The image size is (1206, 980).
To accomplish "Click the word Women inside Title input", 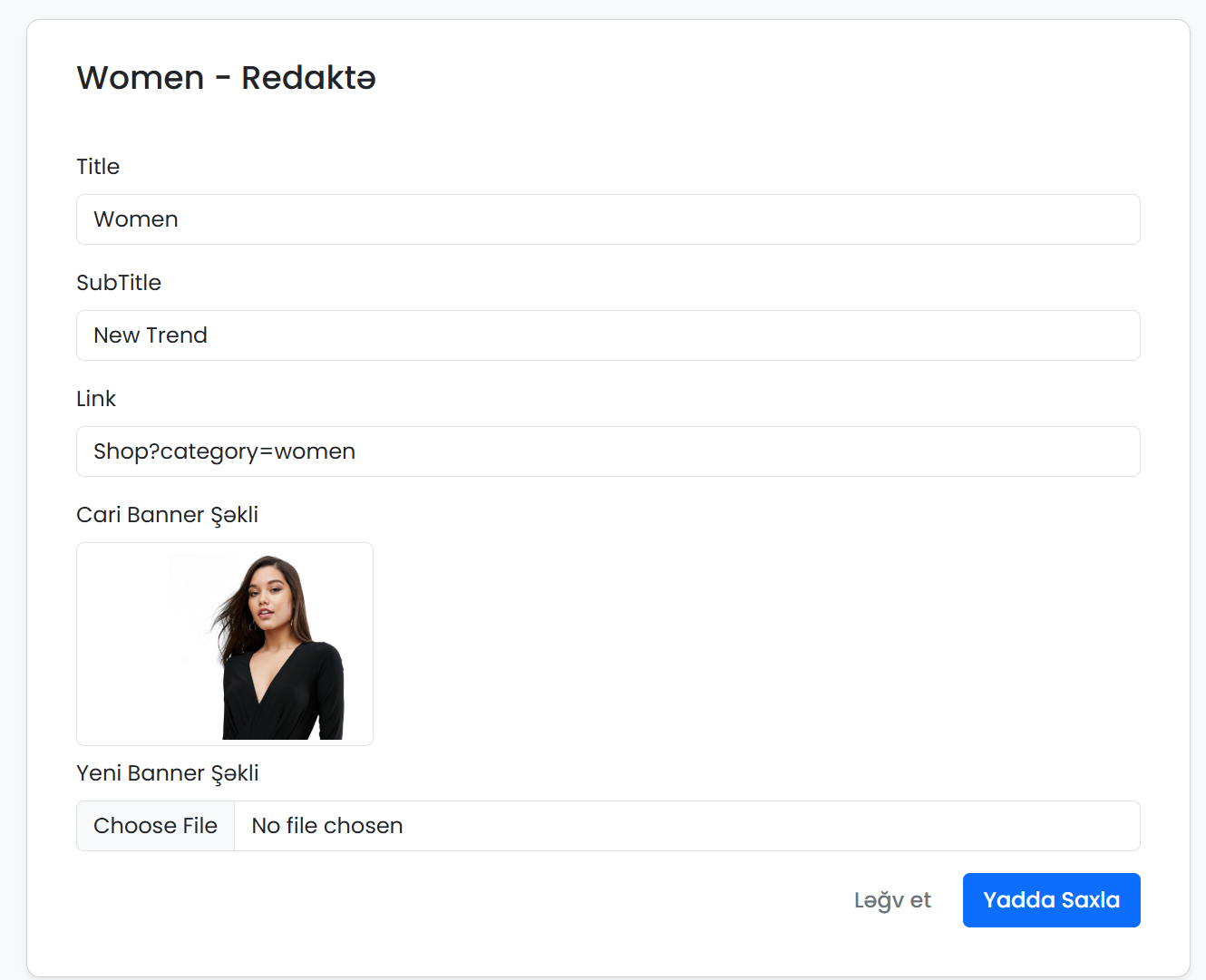I will [x=136, y=219].
